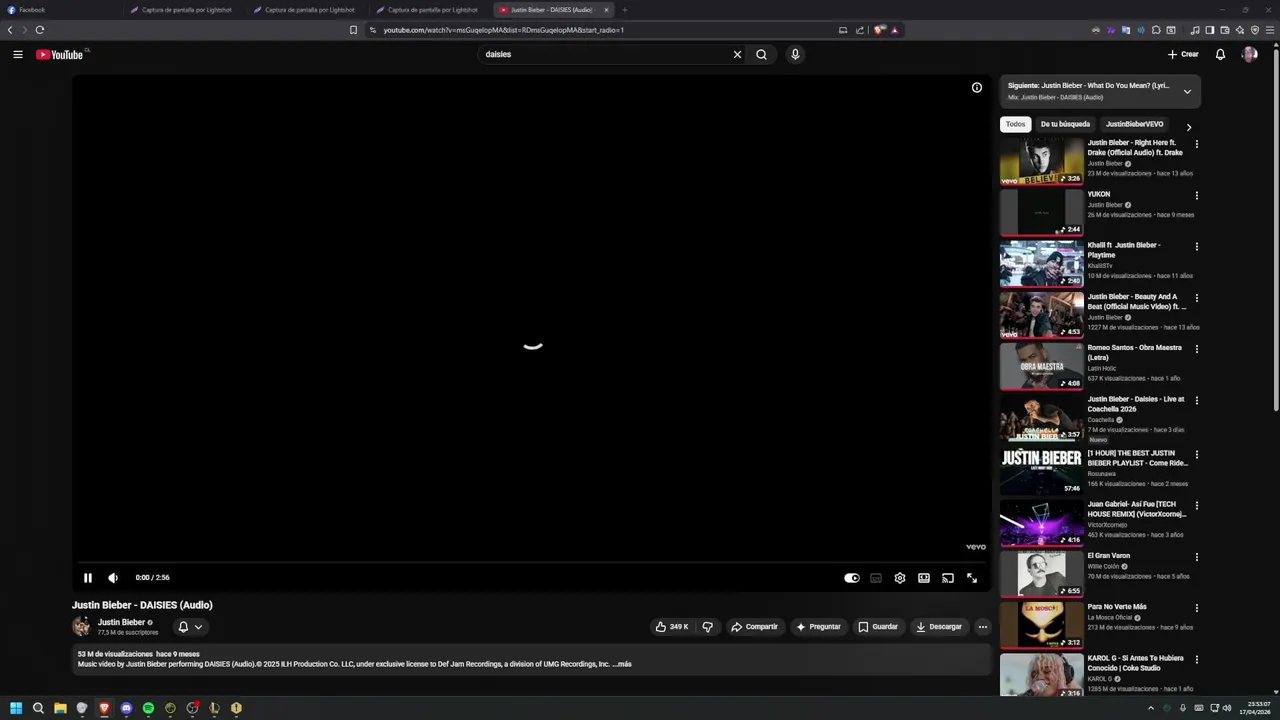Viewport: 1280px width, 720px height.
Task: Open options for Obra Maestra video
Action: pos(1196,349)
